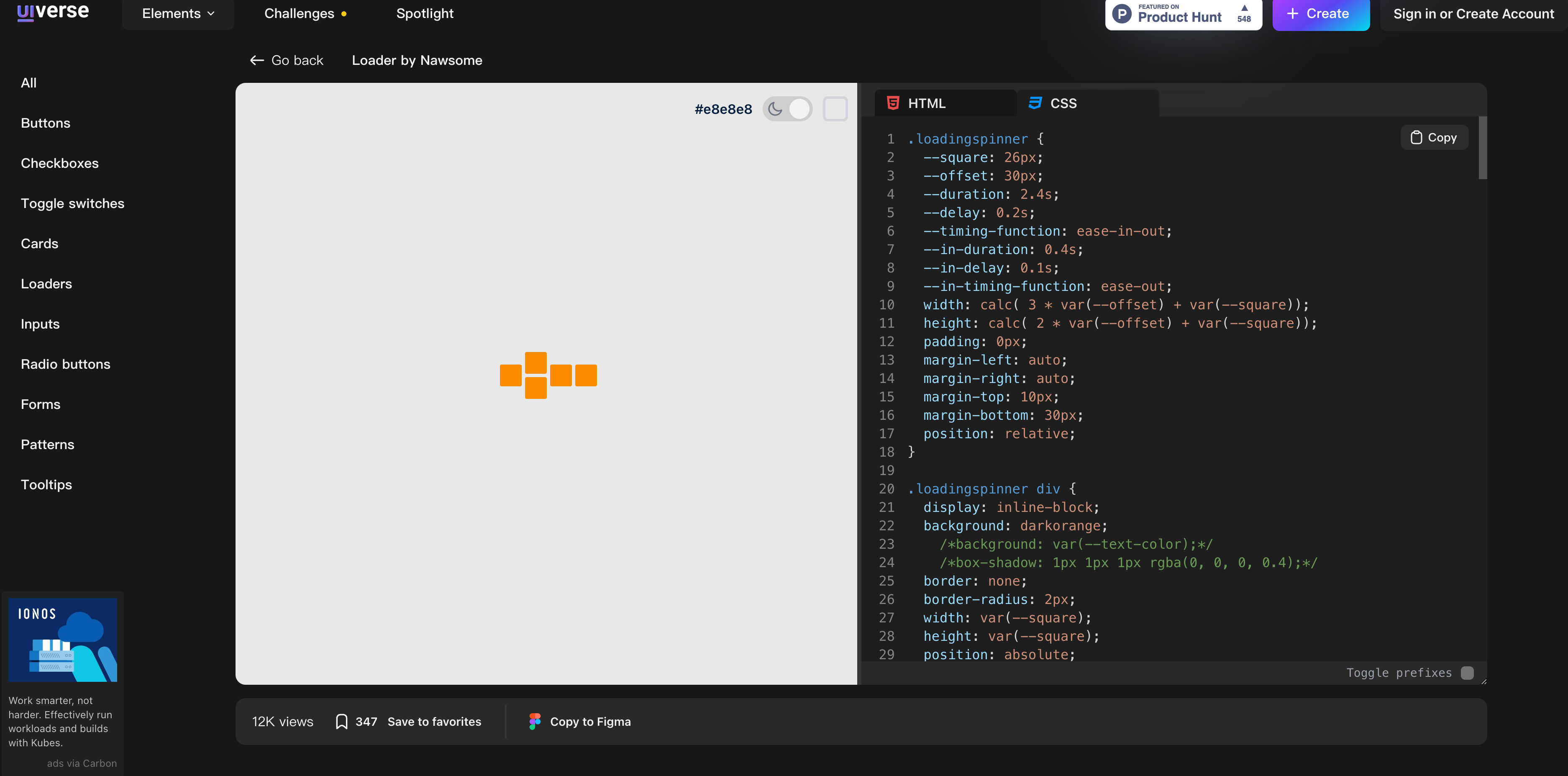This screenshot has width=1568, height=776.
Task: Select the Toggle switches category
Action: (x=72, y=203)
